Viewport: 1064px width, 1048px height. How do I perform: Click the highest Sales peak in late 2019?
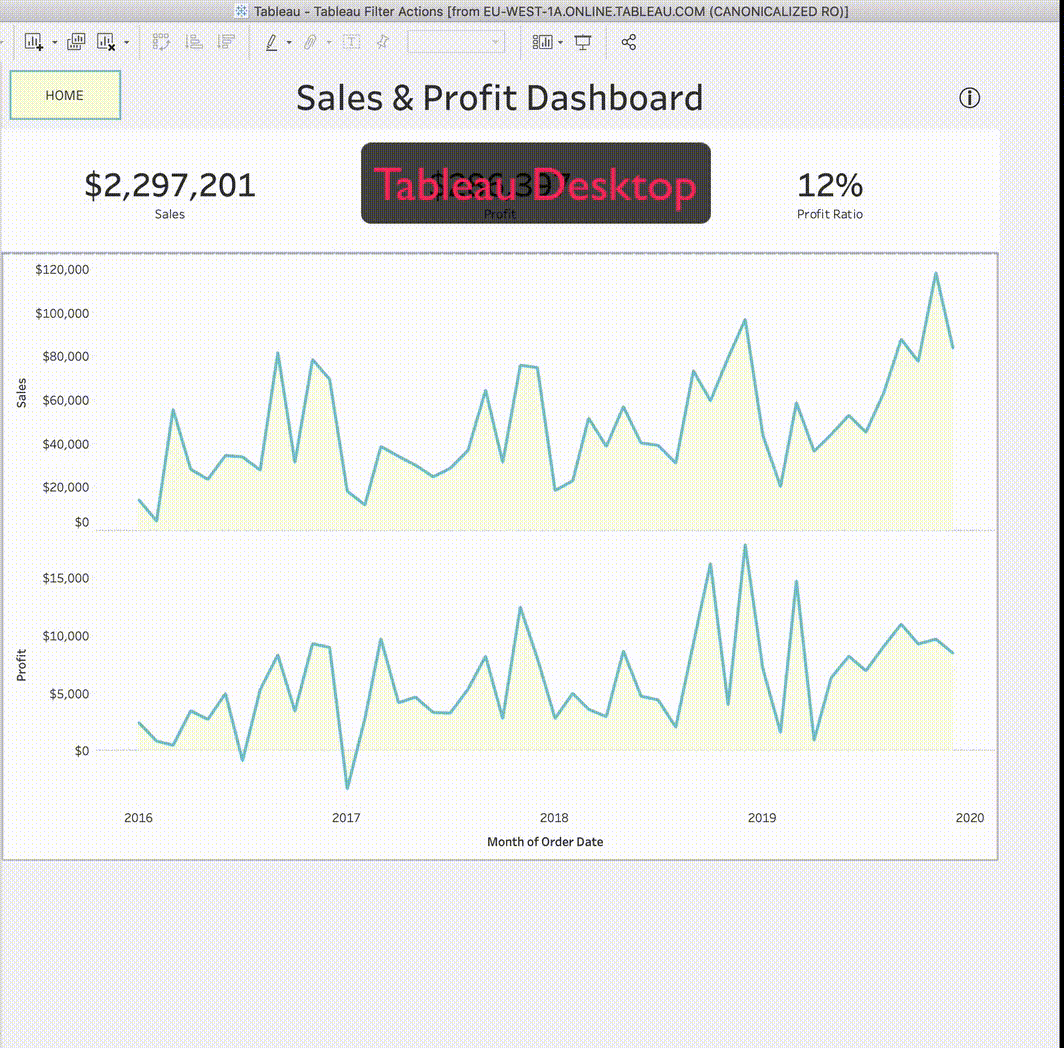tap(936, 274)
